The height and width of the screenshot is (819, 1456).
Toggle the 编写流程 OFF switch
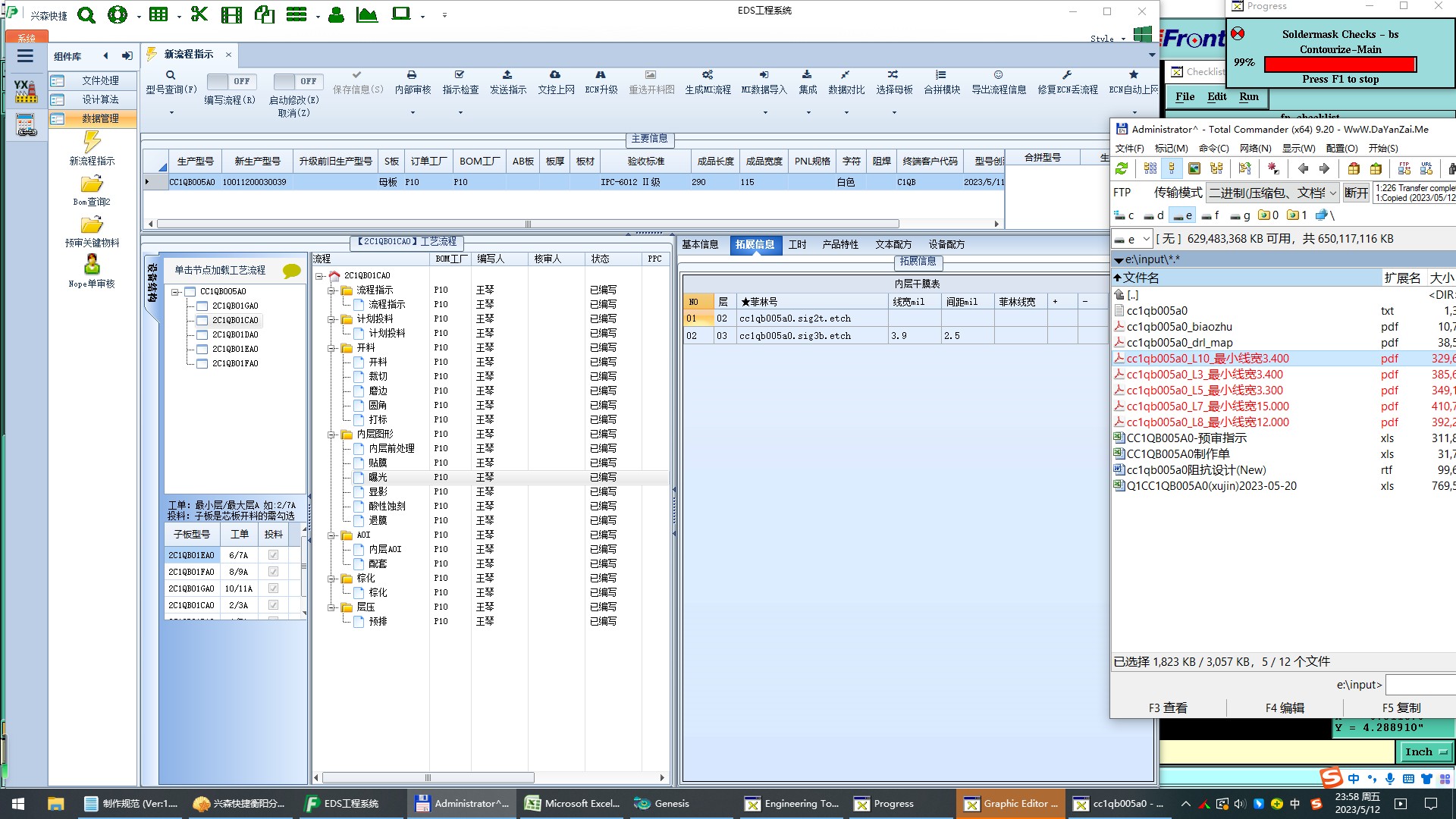pyautogui.click(x=231, y=81)
